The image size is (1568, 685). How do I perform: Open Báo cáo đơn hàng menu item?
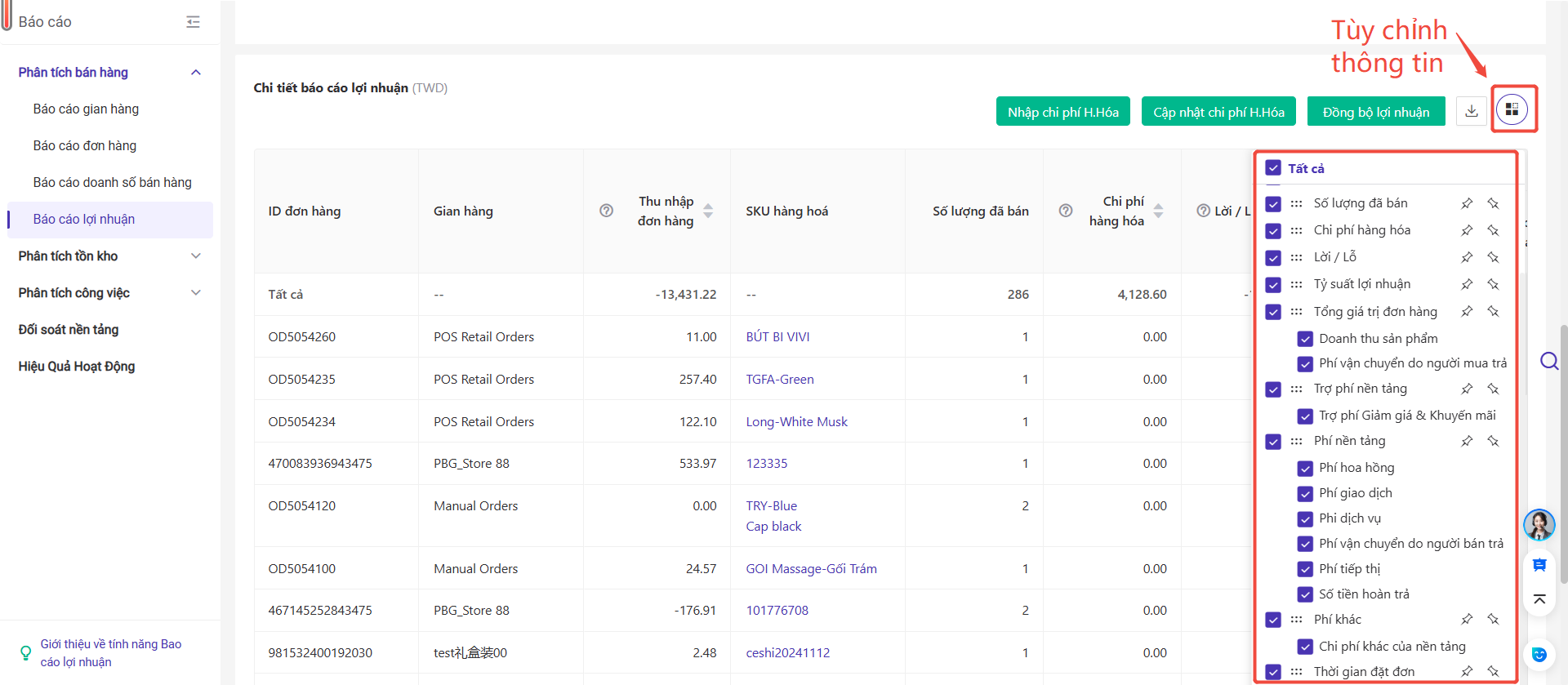[85, 146]
